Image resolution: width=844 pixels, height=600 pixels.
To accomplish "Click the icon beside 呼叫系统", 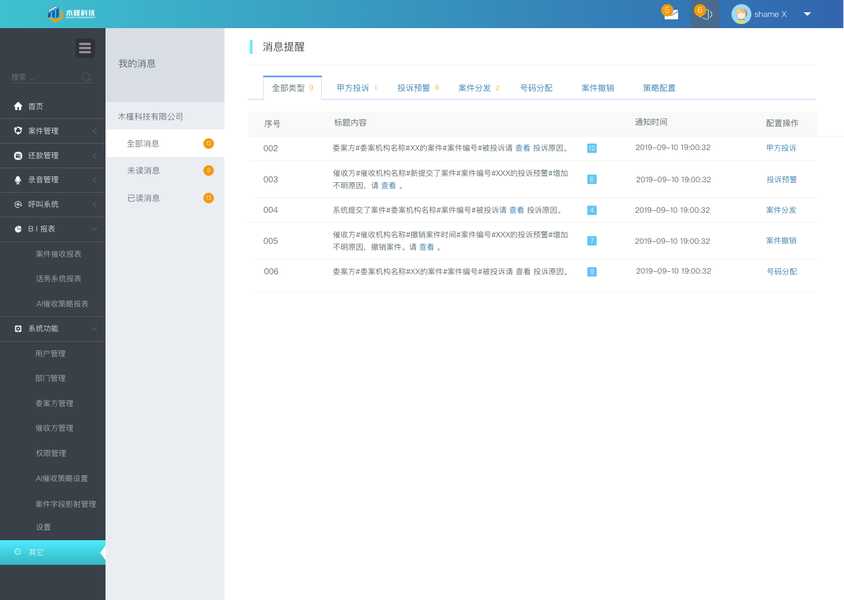I will click(x=18, y=204).
